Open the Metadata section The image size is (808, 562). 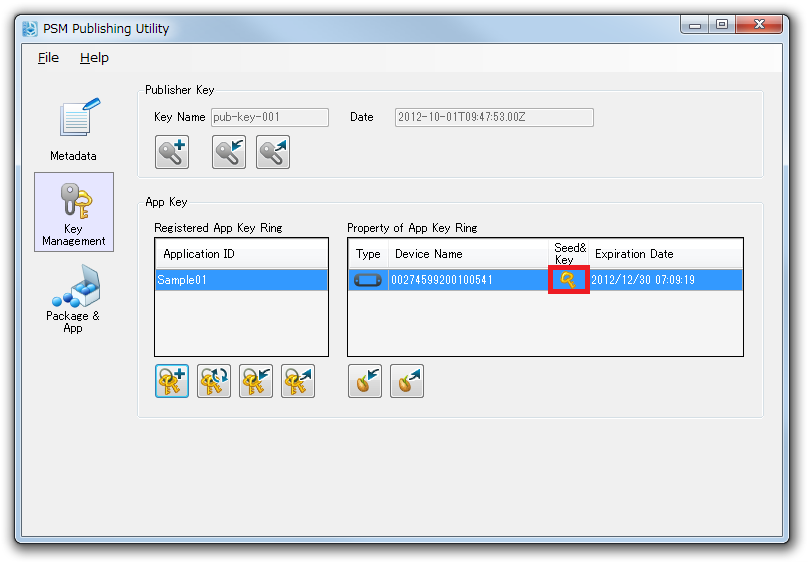74,128
